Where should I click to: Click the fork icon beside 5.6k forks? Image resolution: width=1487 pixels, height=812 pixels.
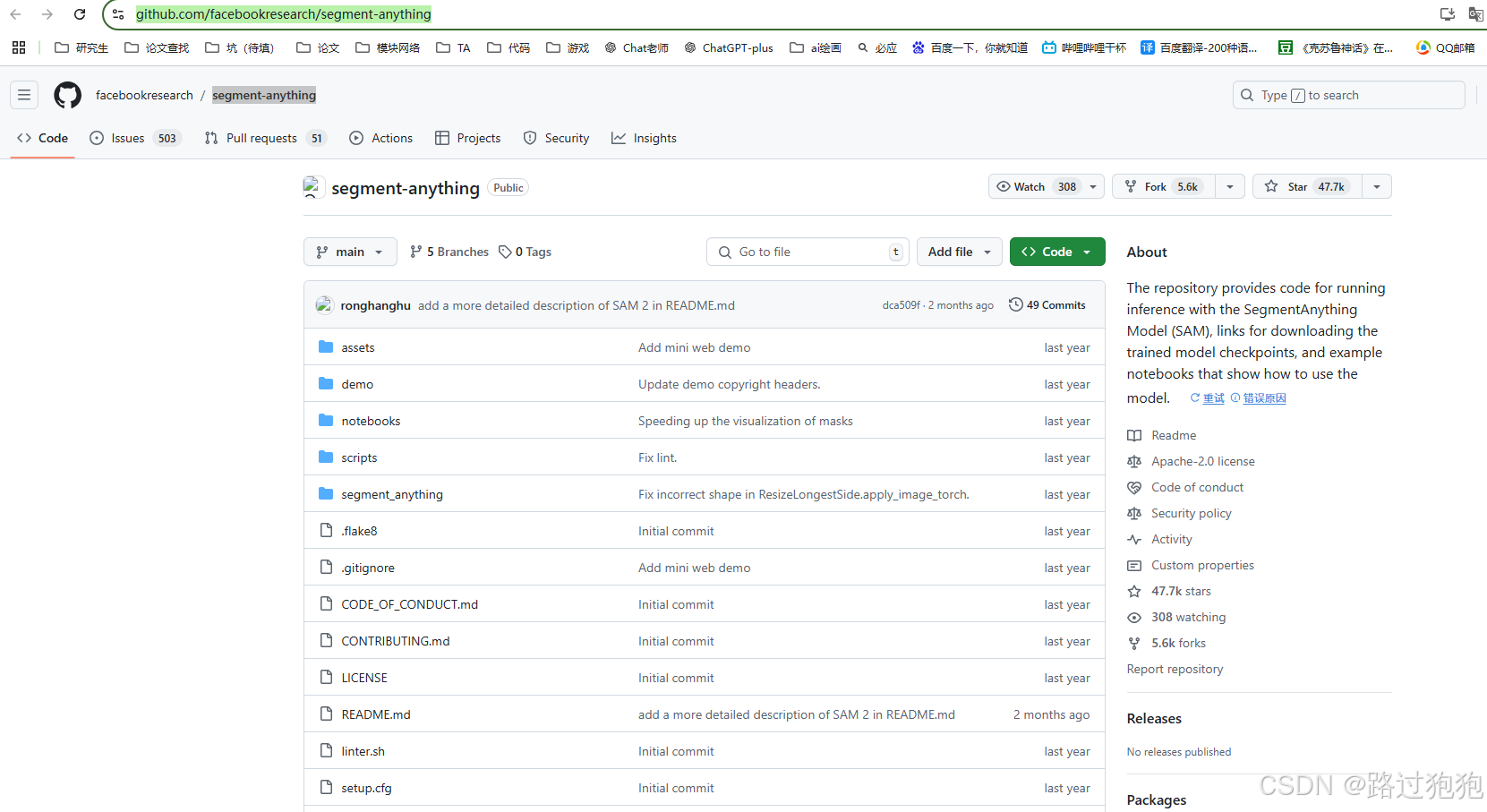tap(1134, 643)
